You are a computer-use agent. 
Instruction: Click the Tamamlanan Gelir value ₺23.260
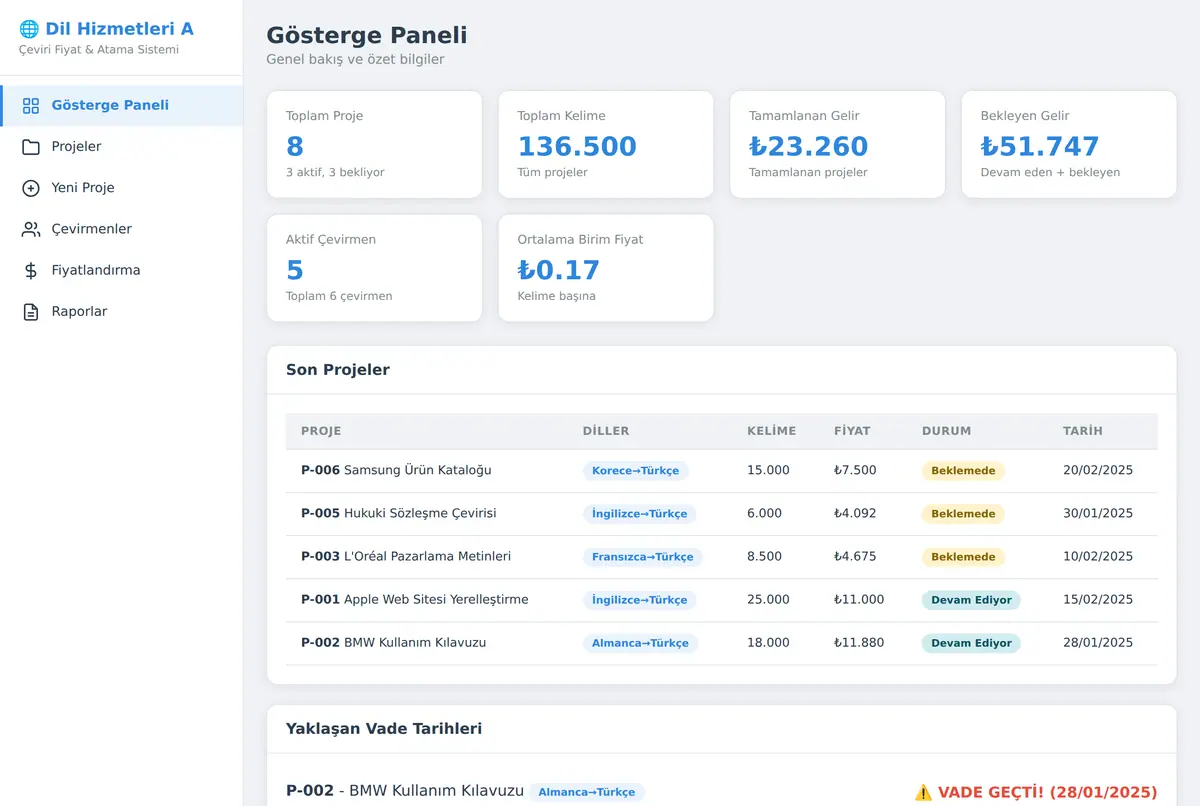808,146
